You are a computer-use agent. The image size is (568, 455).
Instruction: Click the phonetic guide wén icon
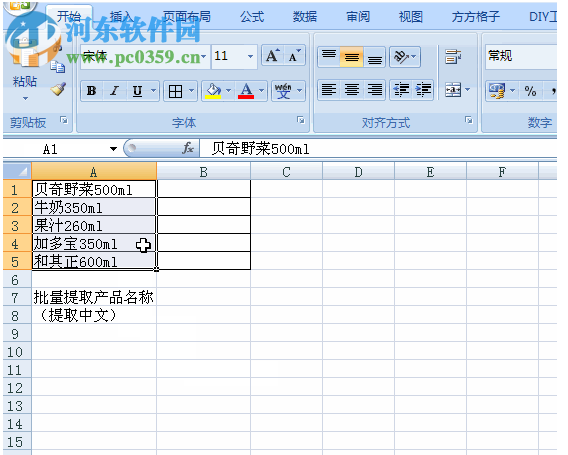pos(283,91)
